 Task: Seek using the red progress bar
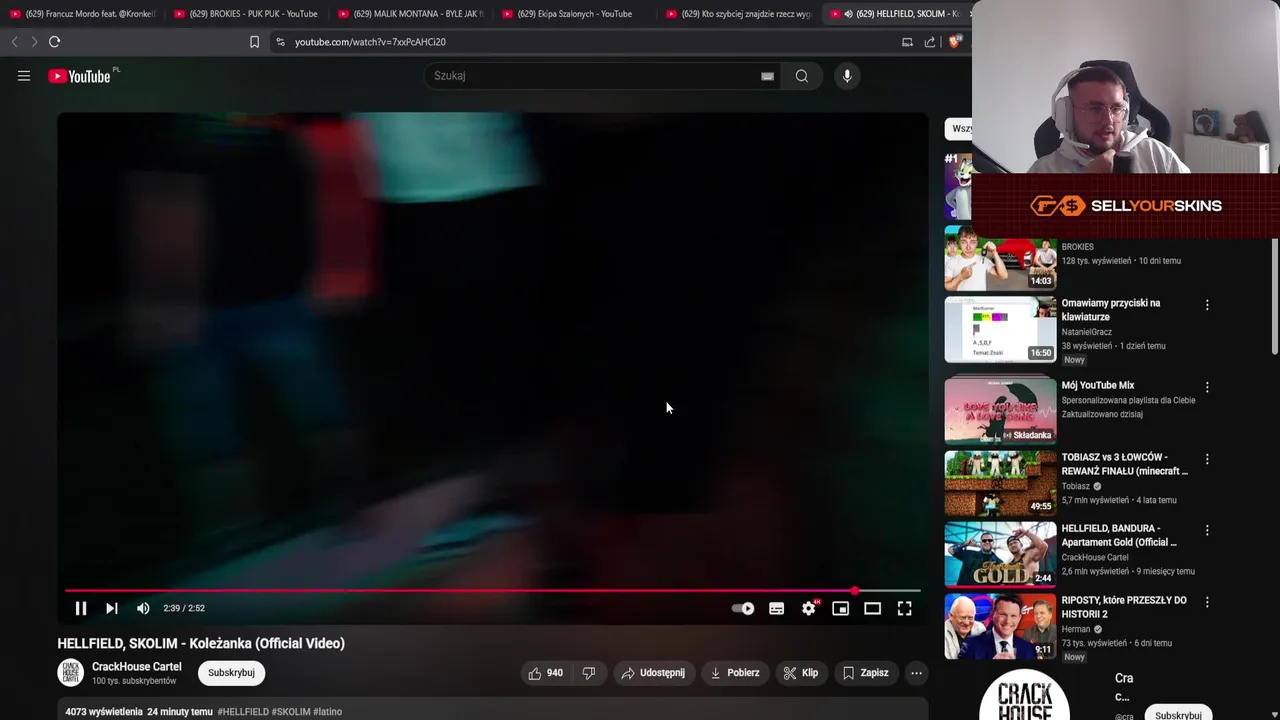pyautogui.click(x=493, y=590)
